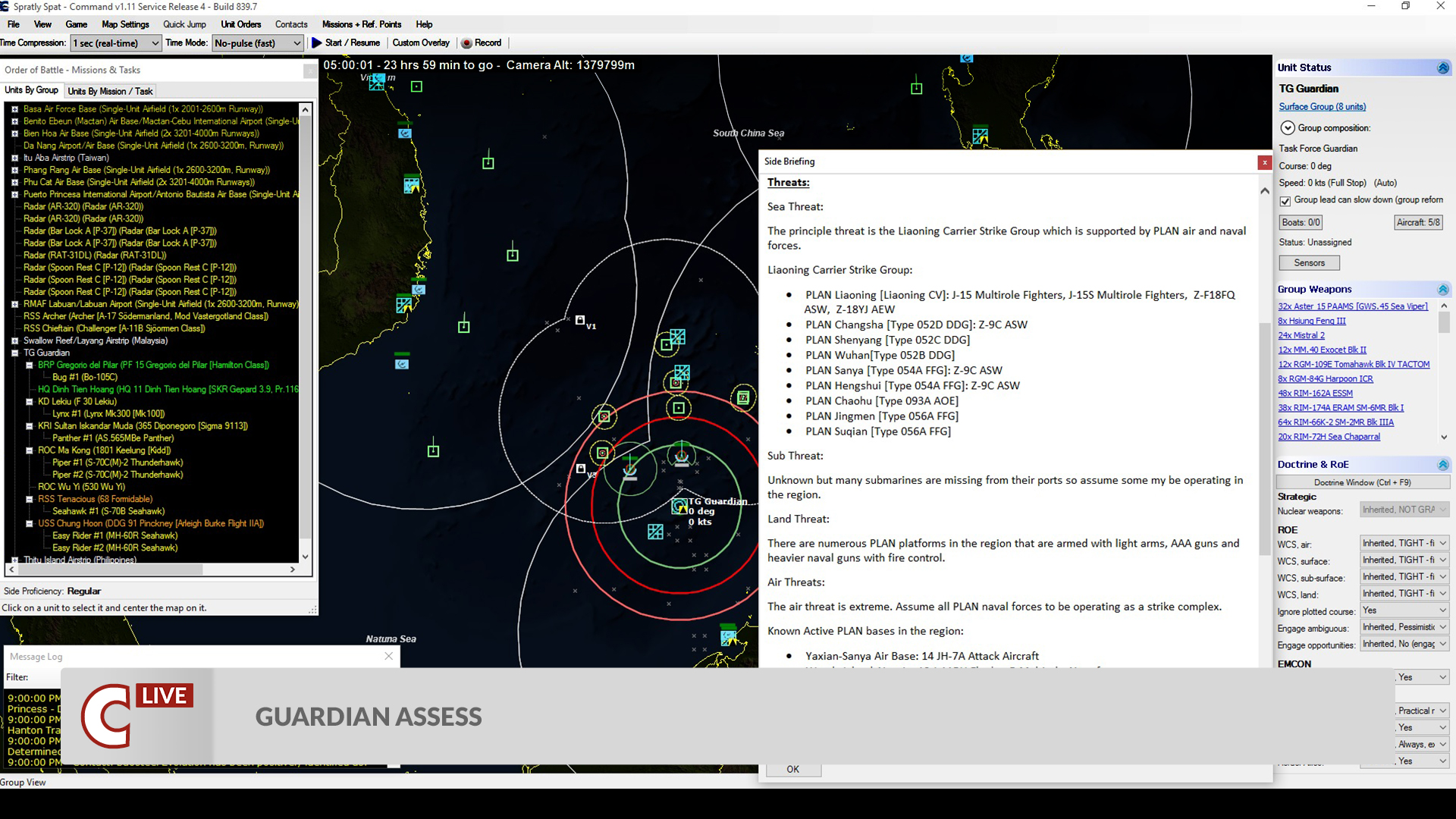Collapse the Group Weapons panel chevron icon

(1442, 289)
